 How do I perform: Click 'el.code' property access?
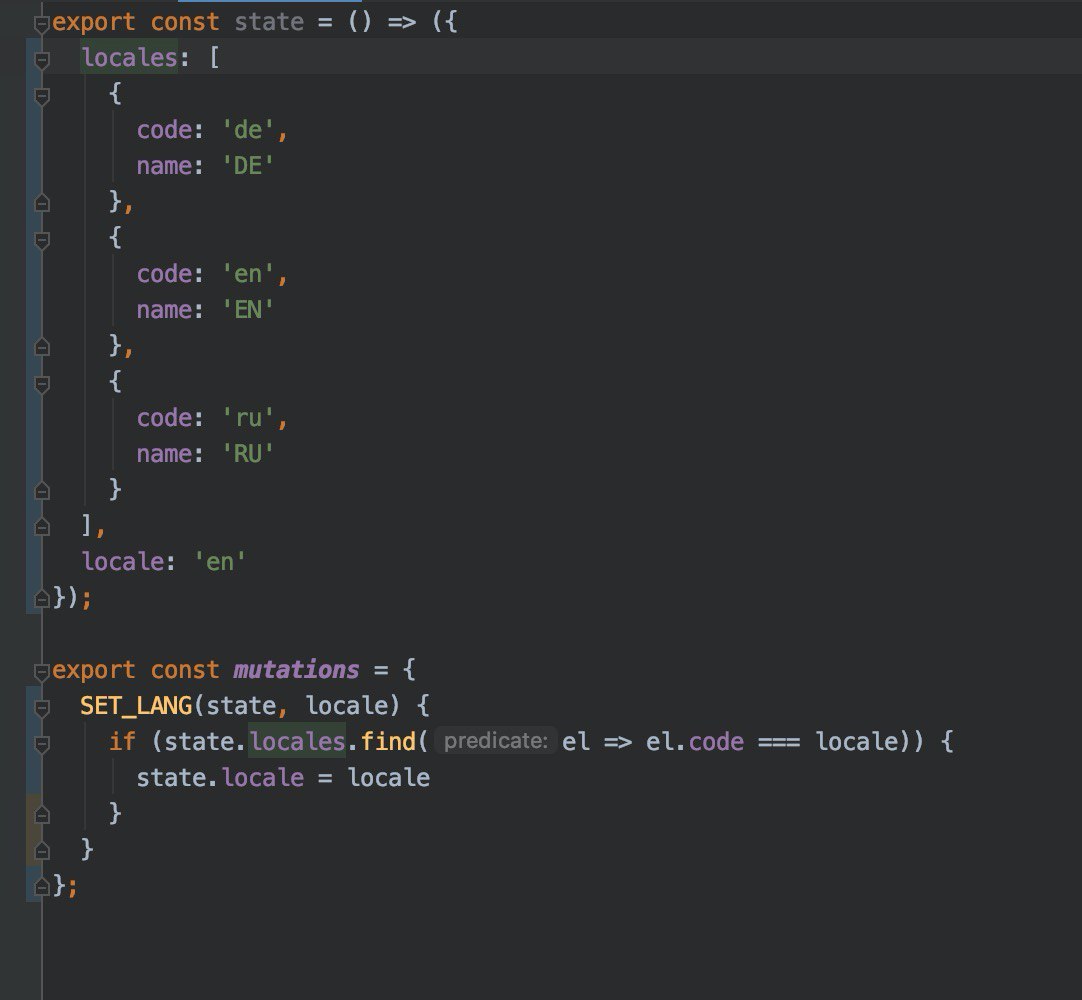click(x=695, y=741)
